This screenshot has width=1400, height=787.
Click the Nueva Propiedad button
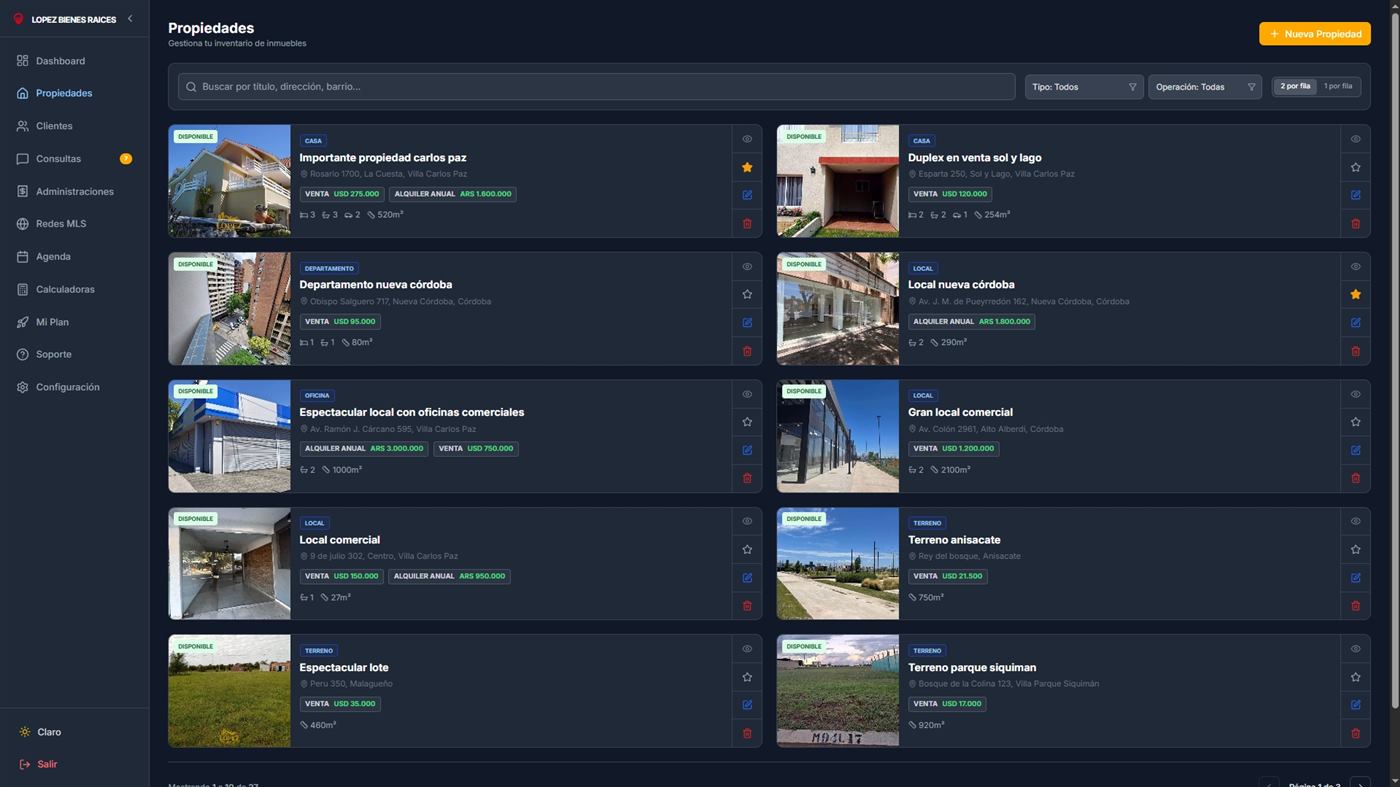[x=1314, y=34]
